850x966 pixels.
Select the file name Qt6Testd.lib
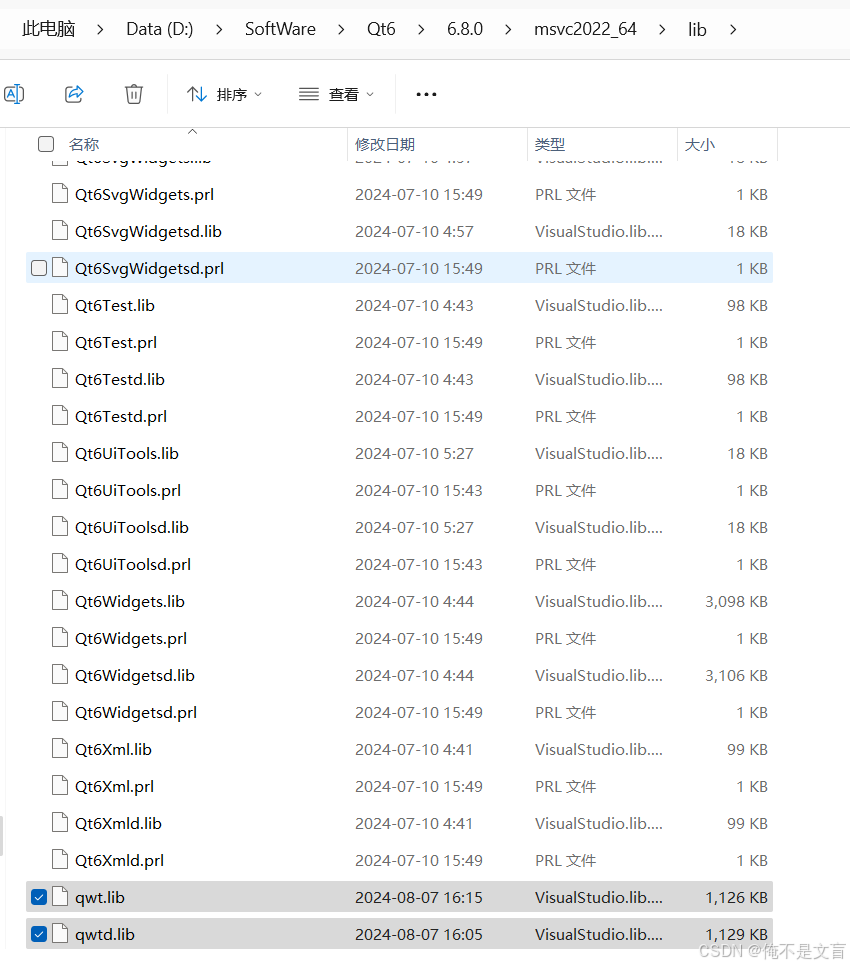[x=119, y=380]
